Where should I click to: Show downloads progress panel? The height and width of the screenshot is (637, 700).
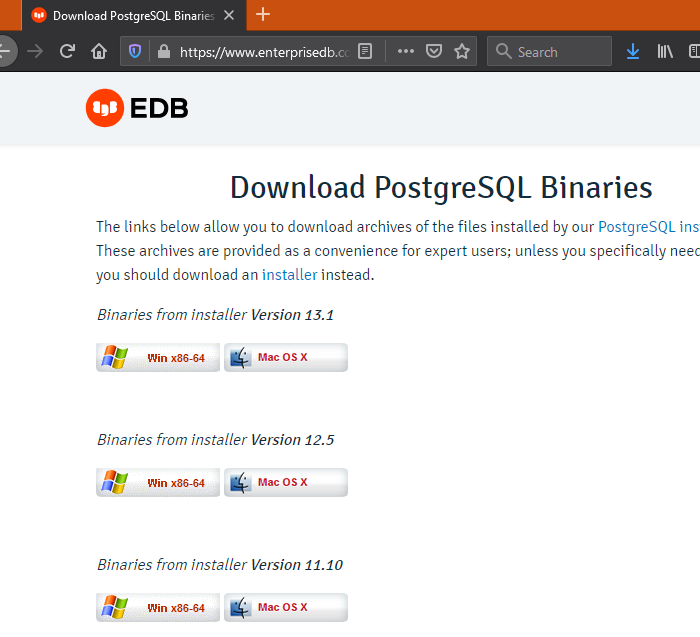[x=632, y=51]
